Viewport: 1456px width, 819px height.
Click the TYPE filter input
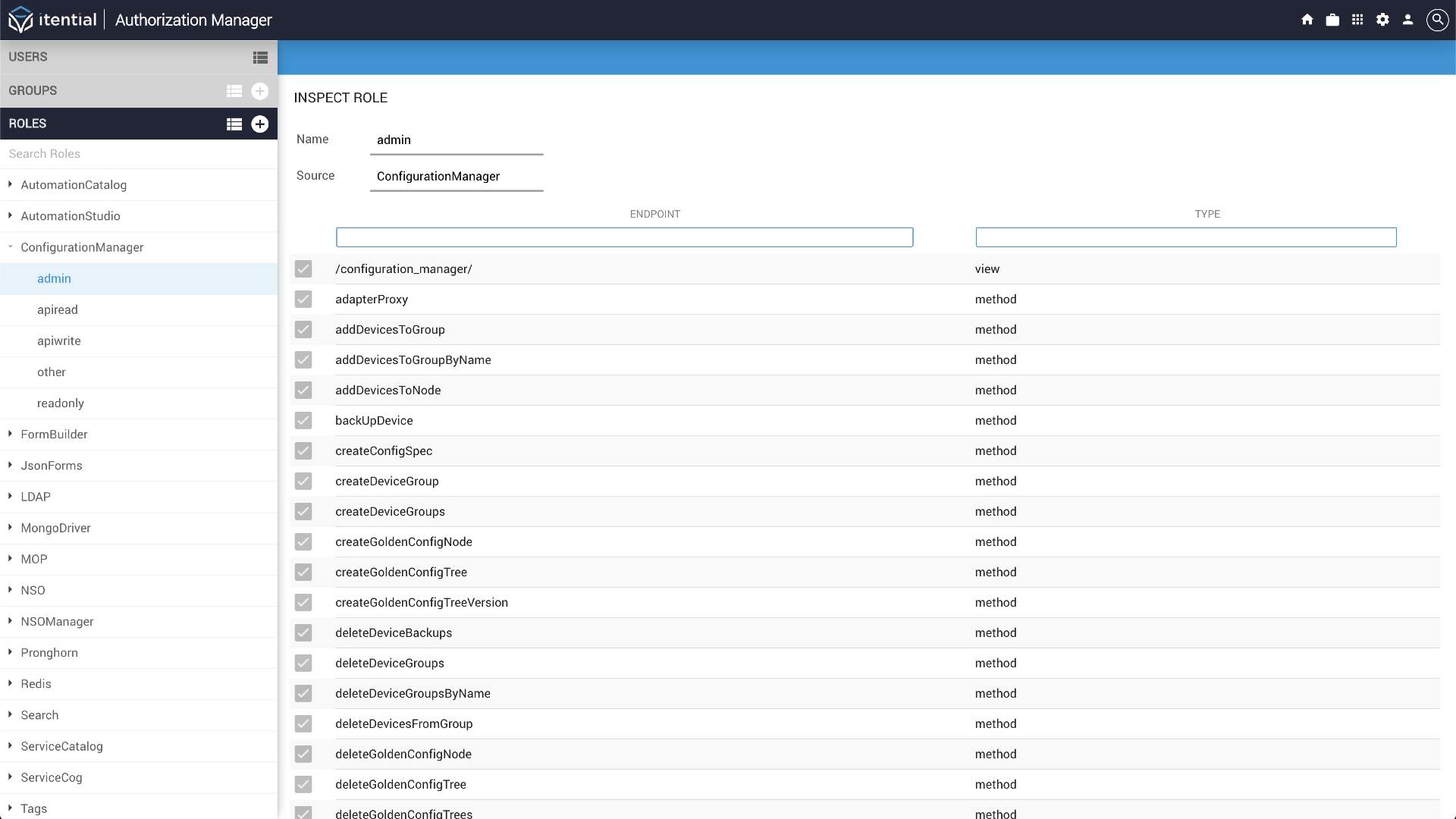pos(1186,237)
